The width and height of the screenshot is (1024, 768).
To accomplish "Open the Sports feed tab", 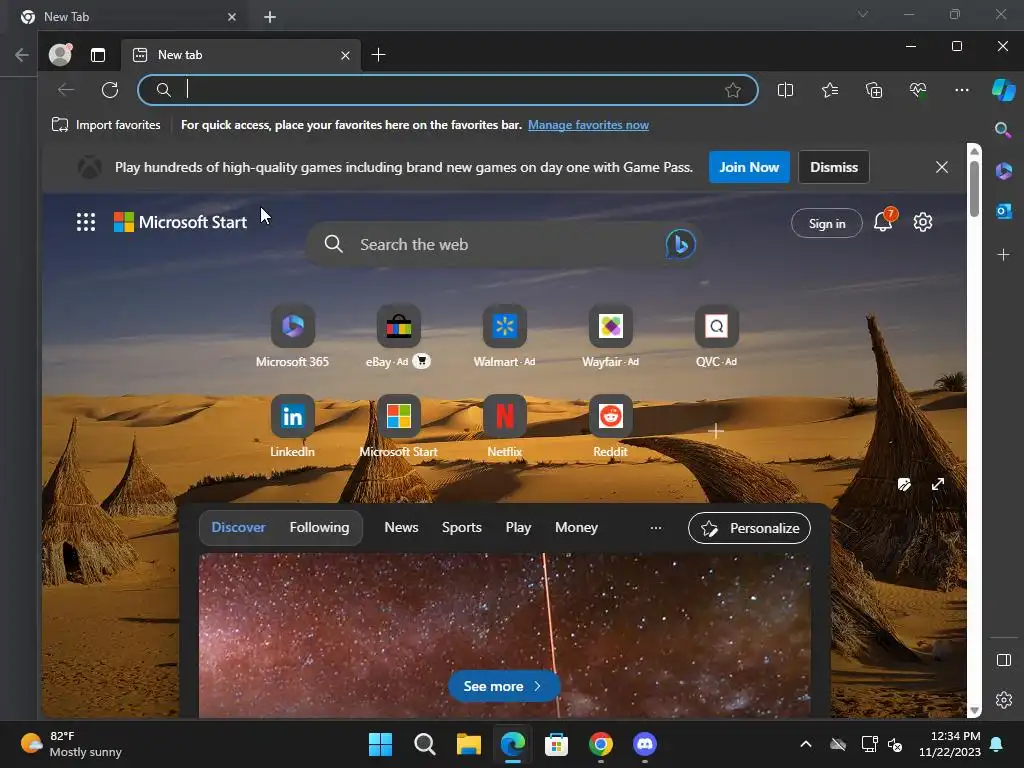I will tap(462, 527).
